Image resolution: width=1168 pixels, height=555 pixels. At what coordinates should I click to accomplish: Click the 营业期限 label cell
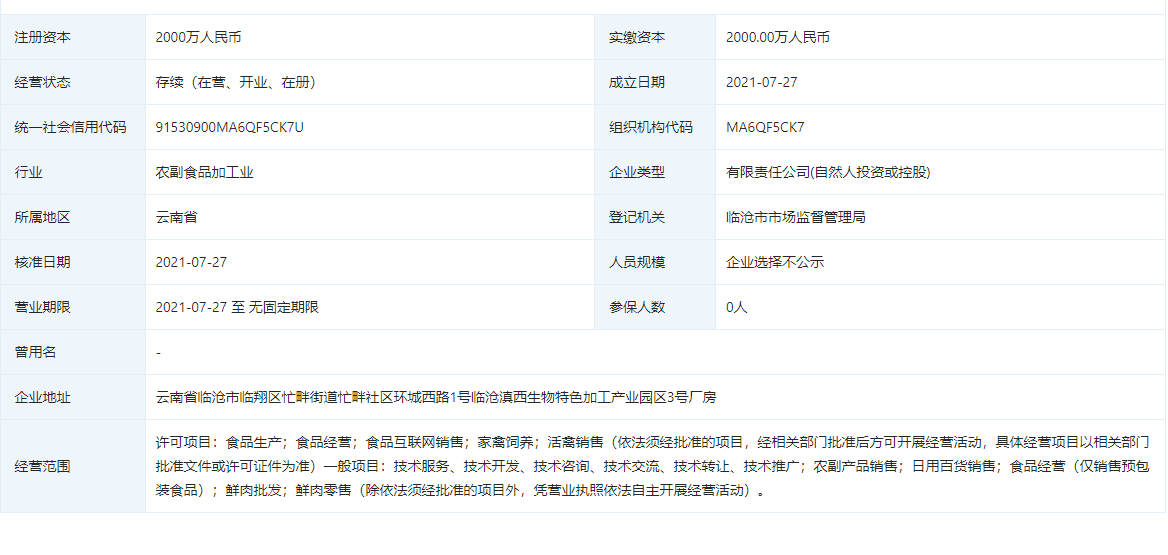tap(73, 307)
